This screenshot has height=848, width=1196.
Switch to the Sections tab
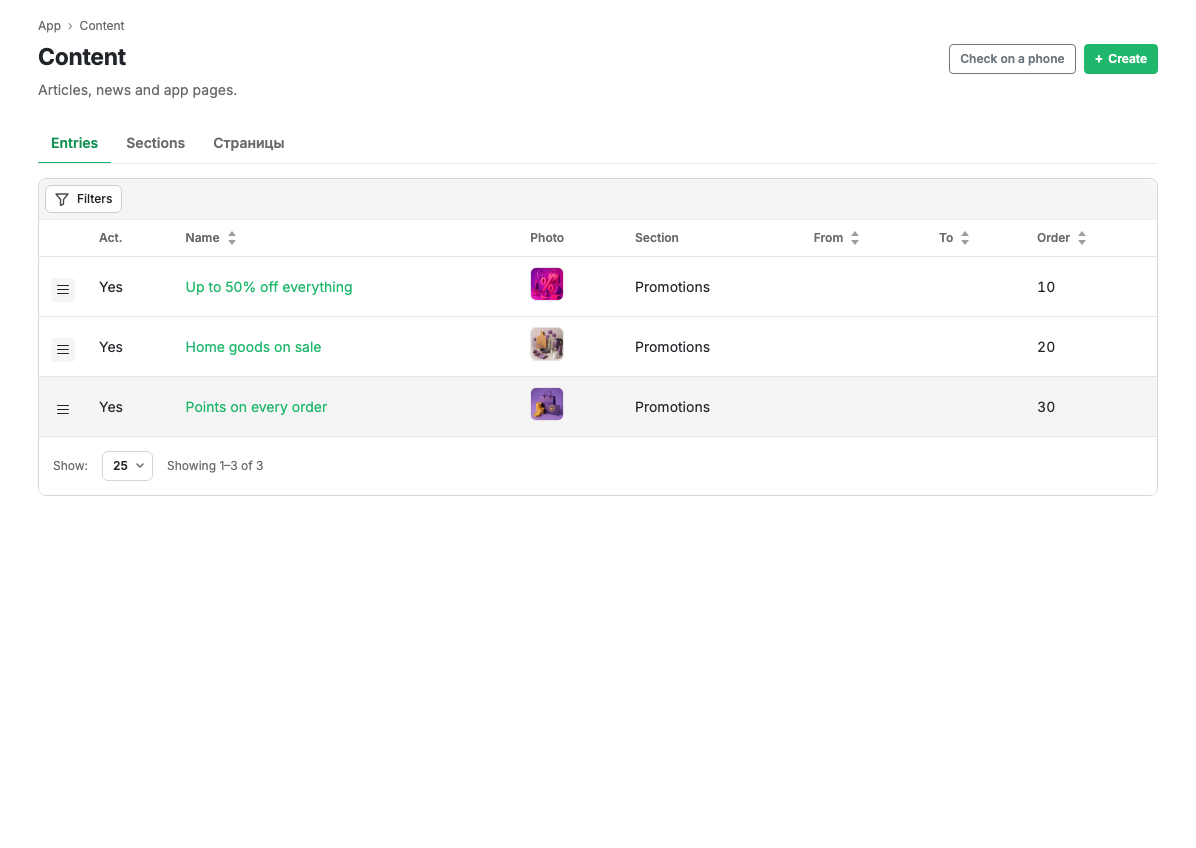pyautogui.click(x=156, y=143)
